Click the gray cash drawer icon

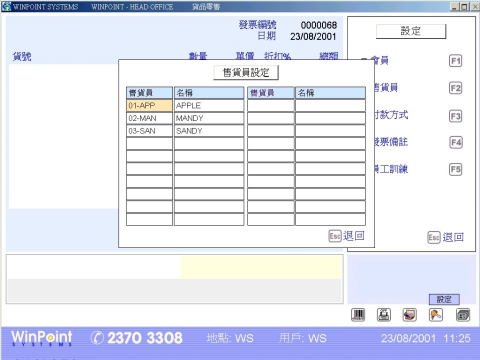coord(463,315)
